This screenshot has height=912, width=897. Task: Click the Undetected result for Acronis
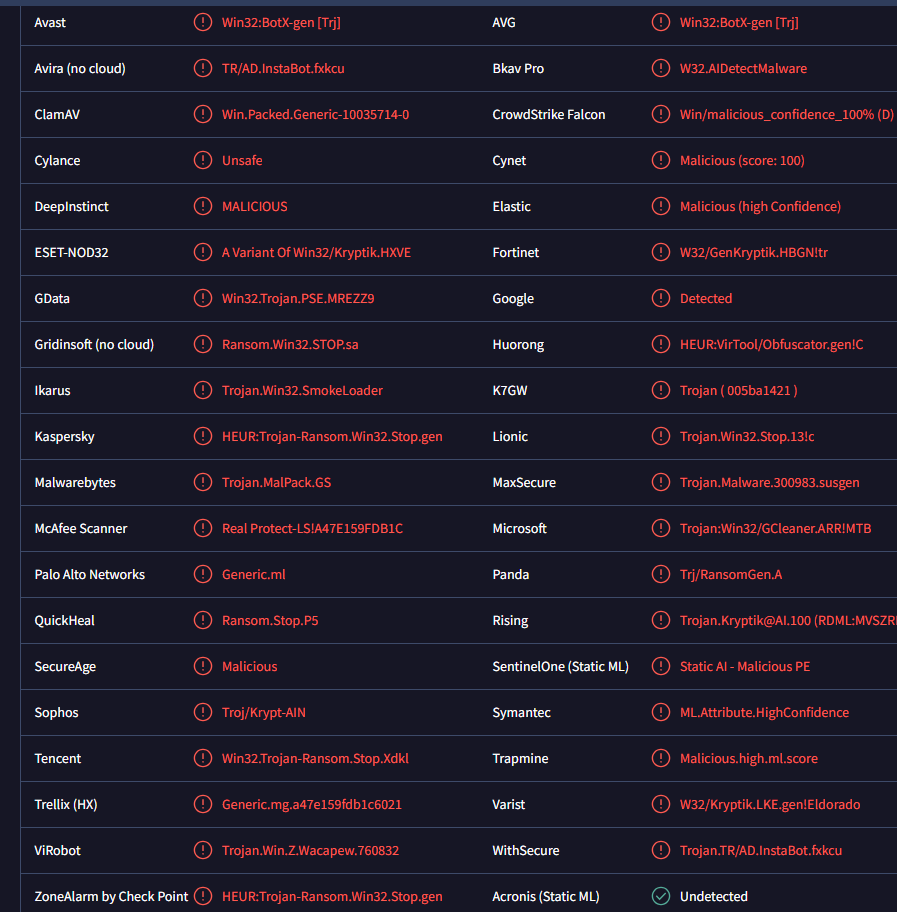pyautogui.click(x=713, y=897)
